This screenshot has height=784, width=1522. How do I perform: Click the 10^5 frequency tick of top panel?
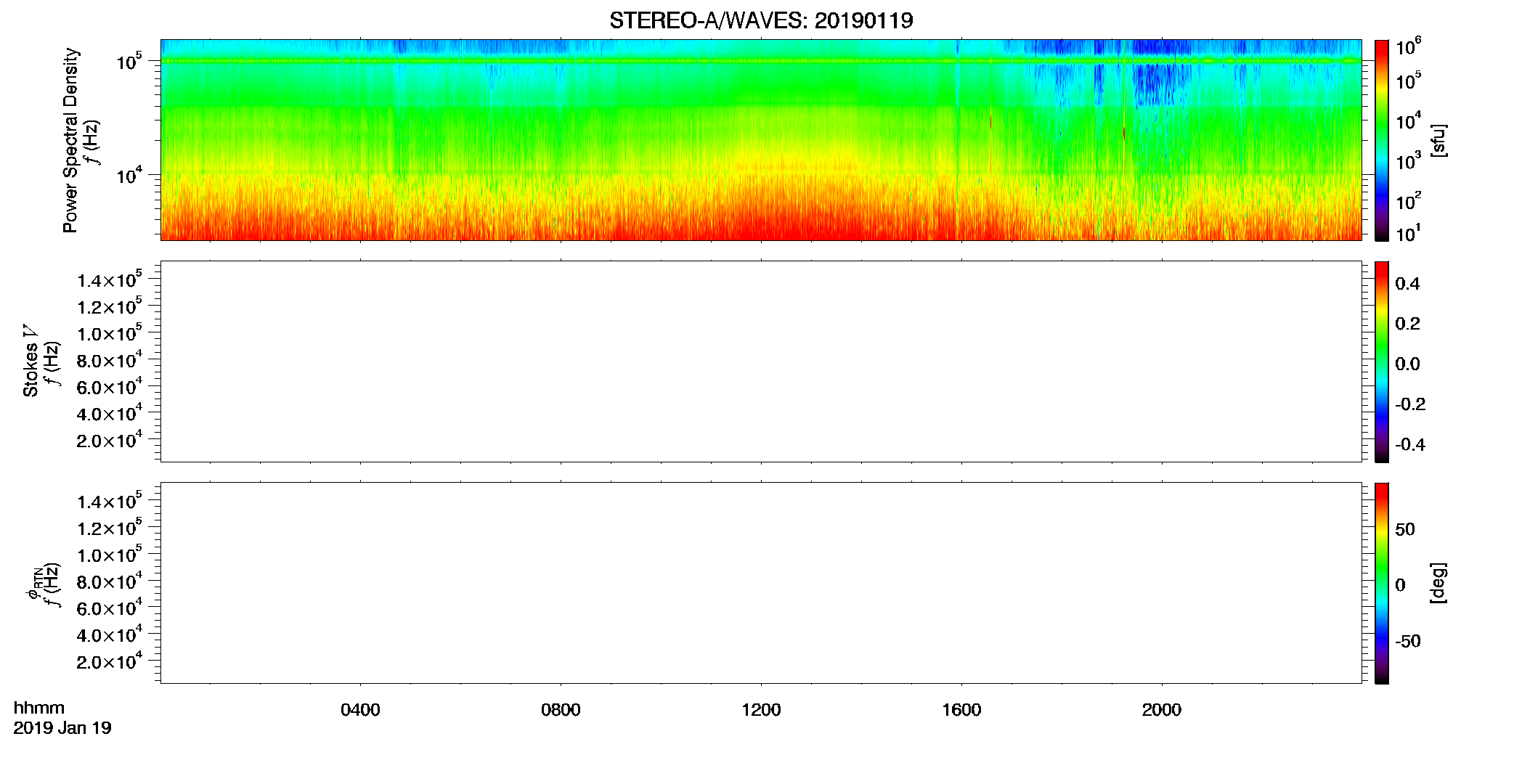click(x=129, y=61)
